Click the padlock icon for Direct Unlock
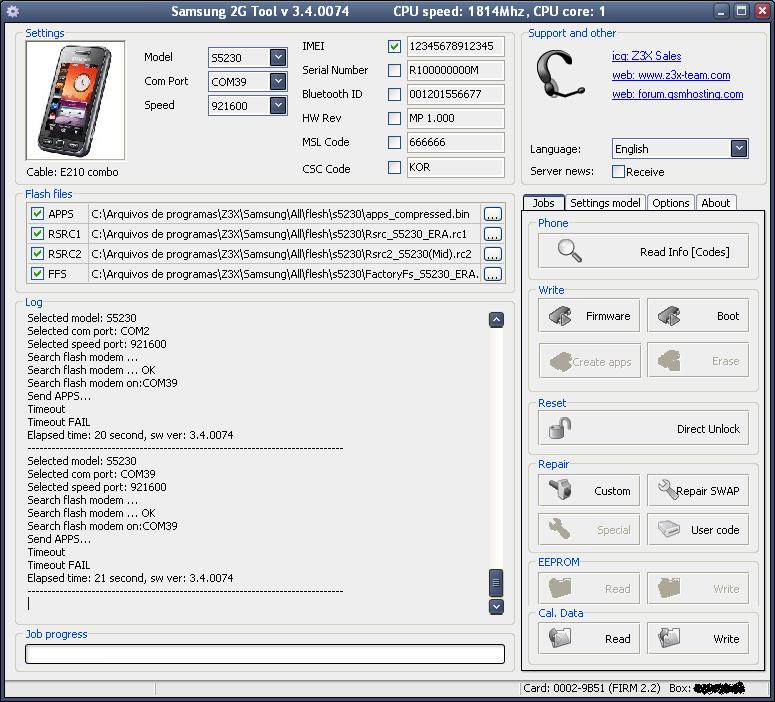Screen dimensions: 775x702 click(560, 428)
